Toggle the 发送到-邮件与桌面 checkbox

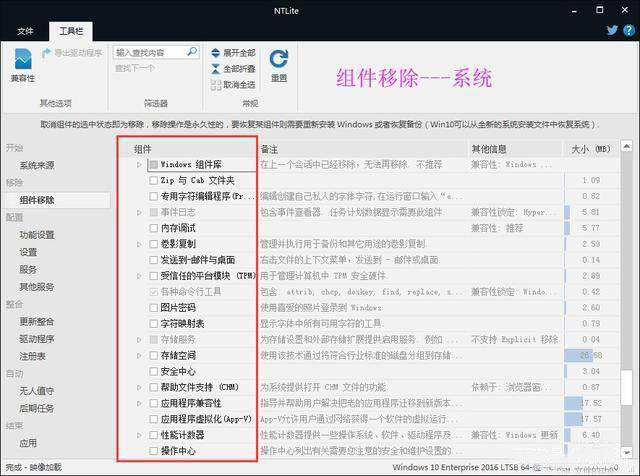(x=153, y=260)
